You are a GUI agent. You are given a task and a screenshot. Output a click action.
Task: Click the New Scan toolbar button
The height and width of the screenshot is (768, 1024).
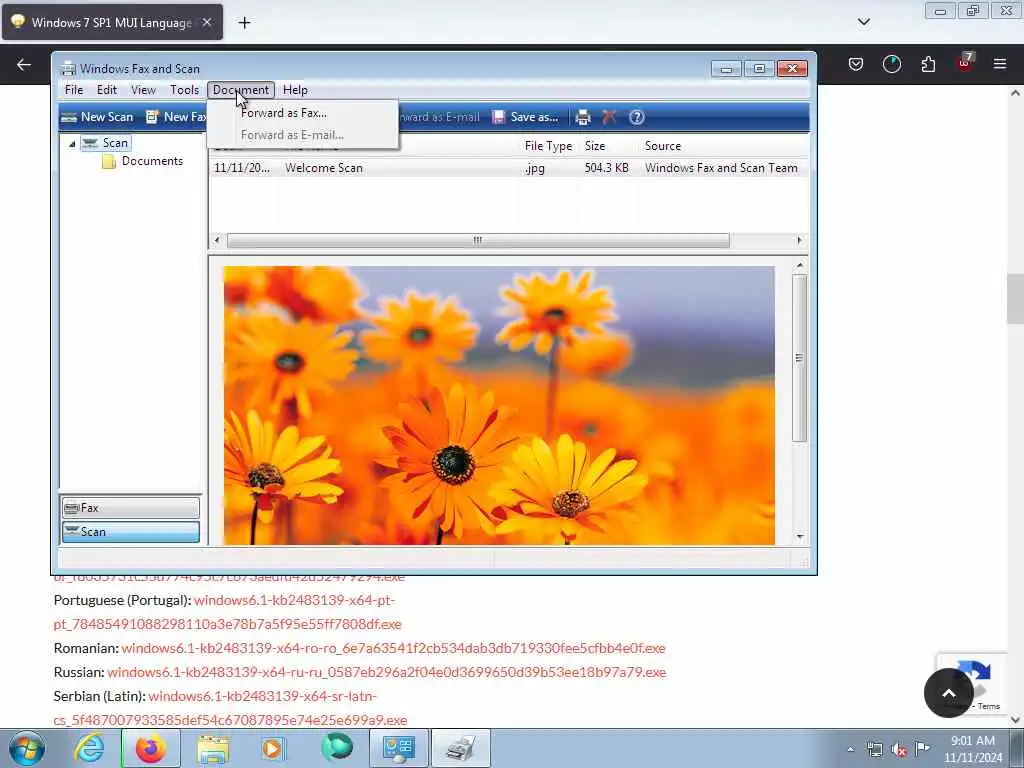[97, 117]
